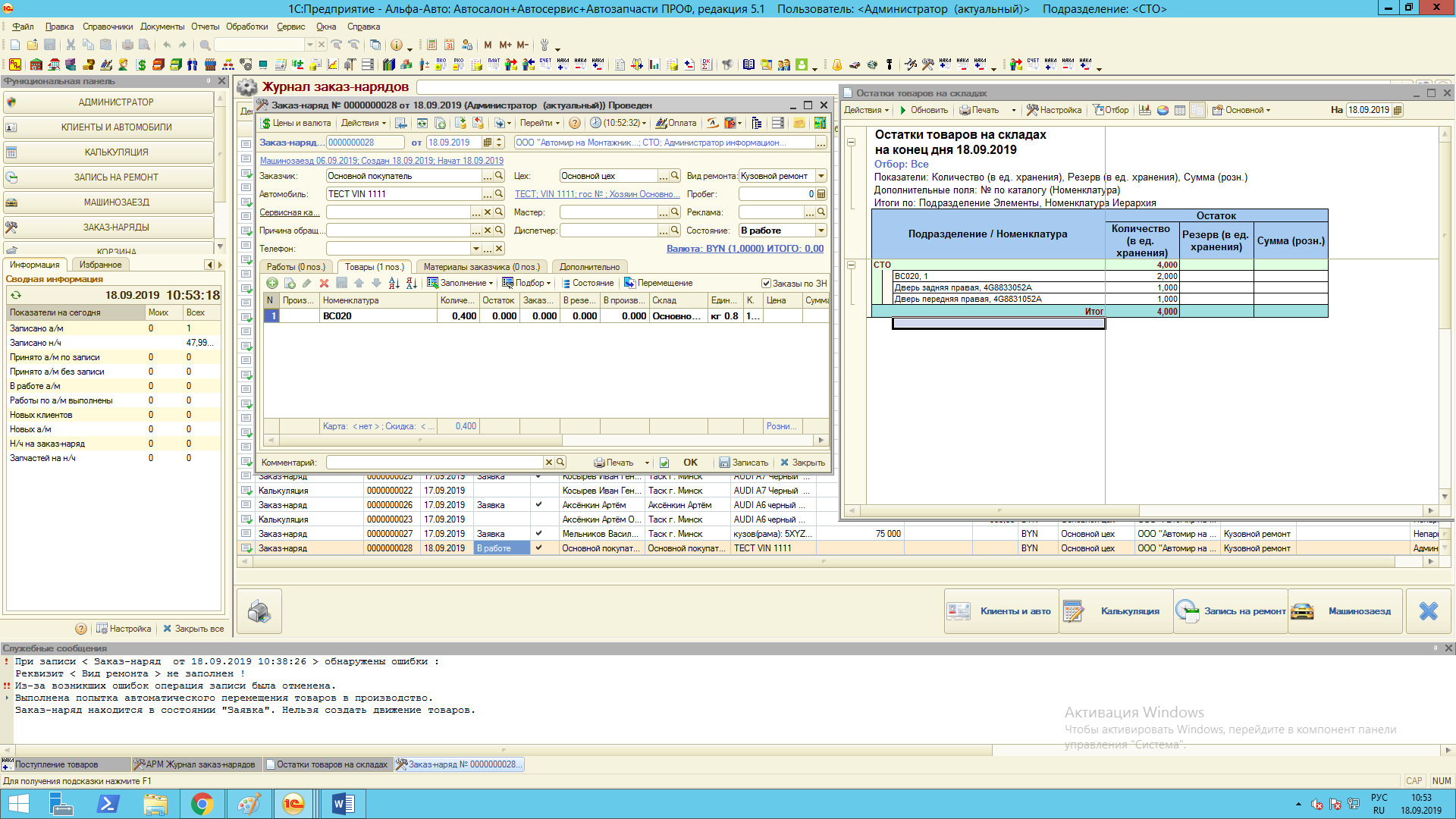Image resolution: width=1456 pixels, height=819 pixels.
Task: Open Состояние dropdown showing В работе
Action: (x=821, y=230)
